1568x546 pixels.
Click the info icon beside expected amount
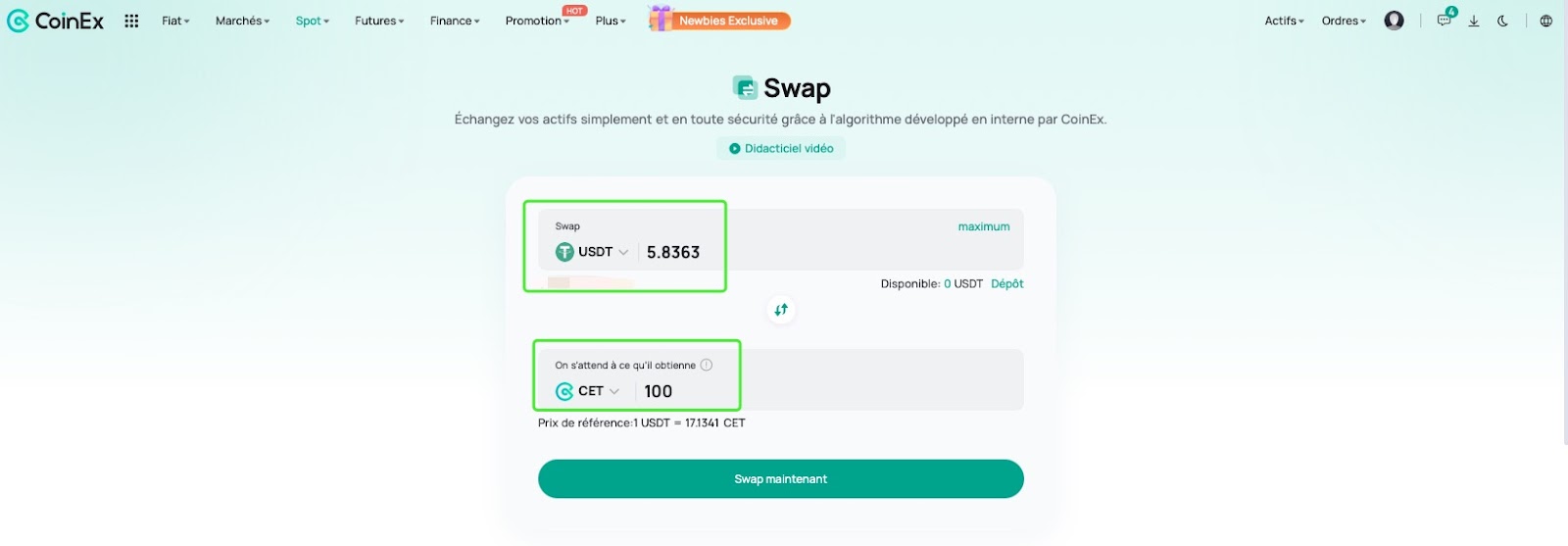[706, 365]
